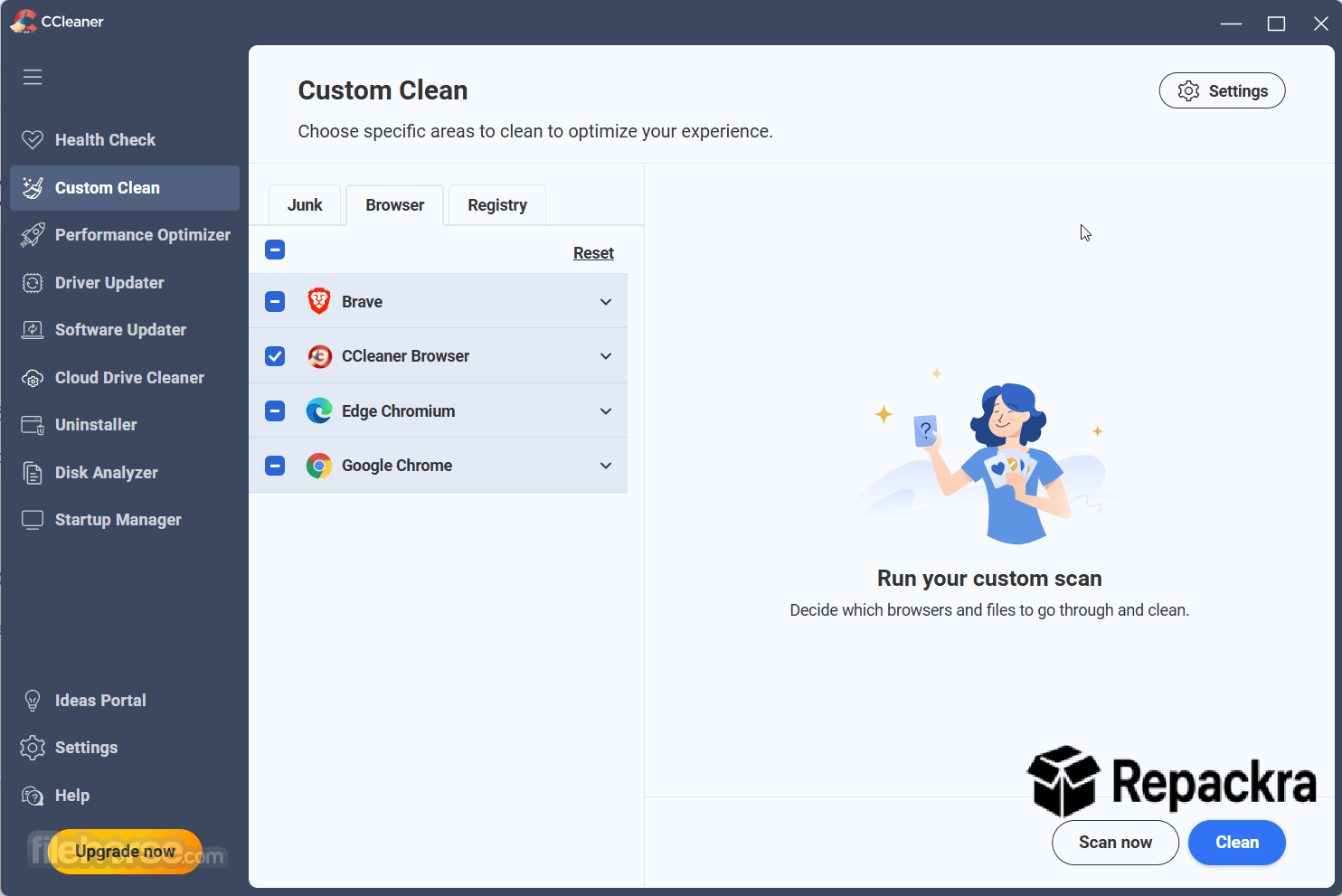Open Startup Manager section
The height and width of the screenshot is (896, 1342).
pyautogui.click(x=125, y=520)
